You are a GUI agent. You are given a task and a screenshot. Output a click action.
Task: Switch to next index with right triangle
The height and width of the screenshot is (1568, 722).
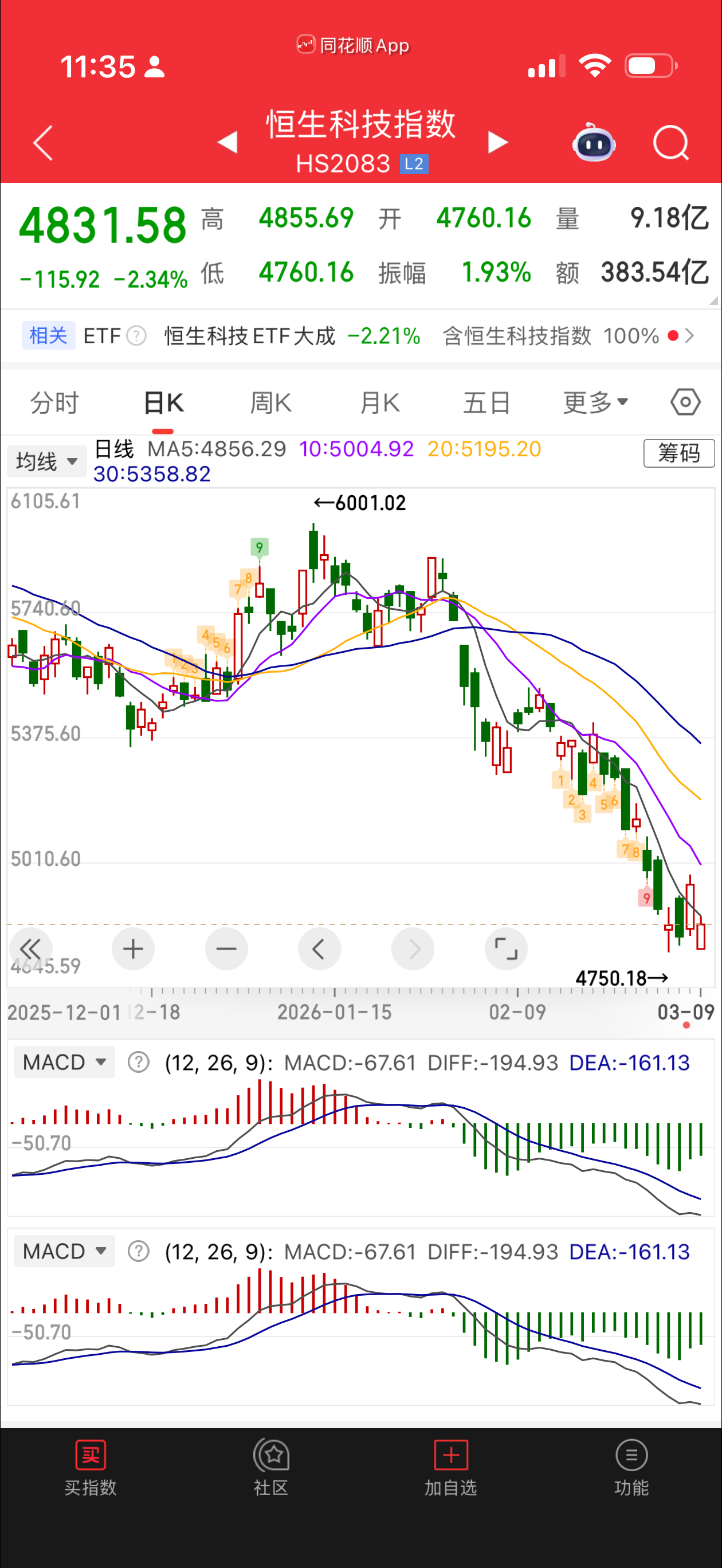pos(498,142)
